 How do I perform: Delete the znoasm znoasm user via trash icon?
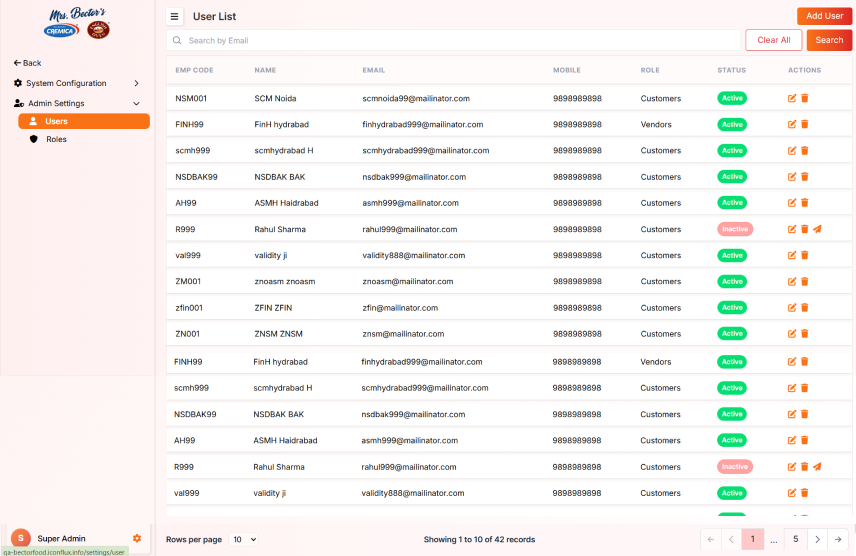click(804, 282)
